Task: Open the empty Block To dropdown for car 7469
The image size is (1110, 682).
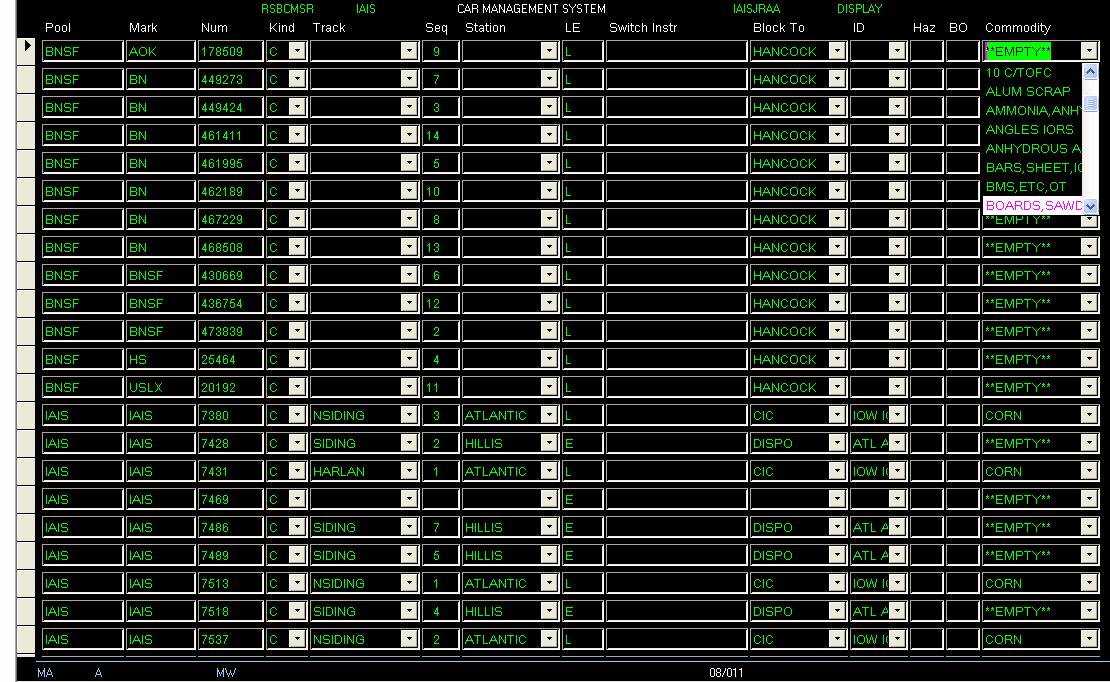Action: tap(837, 499)
